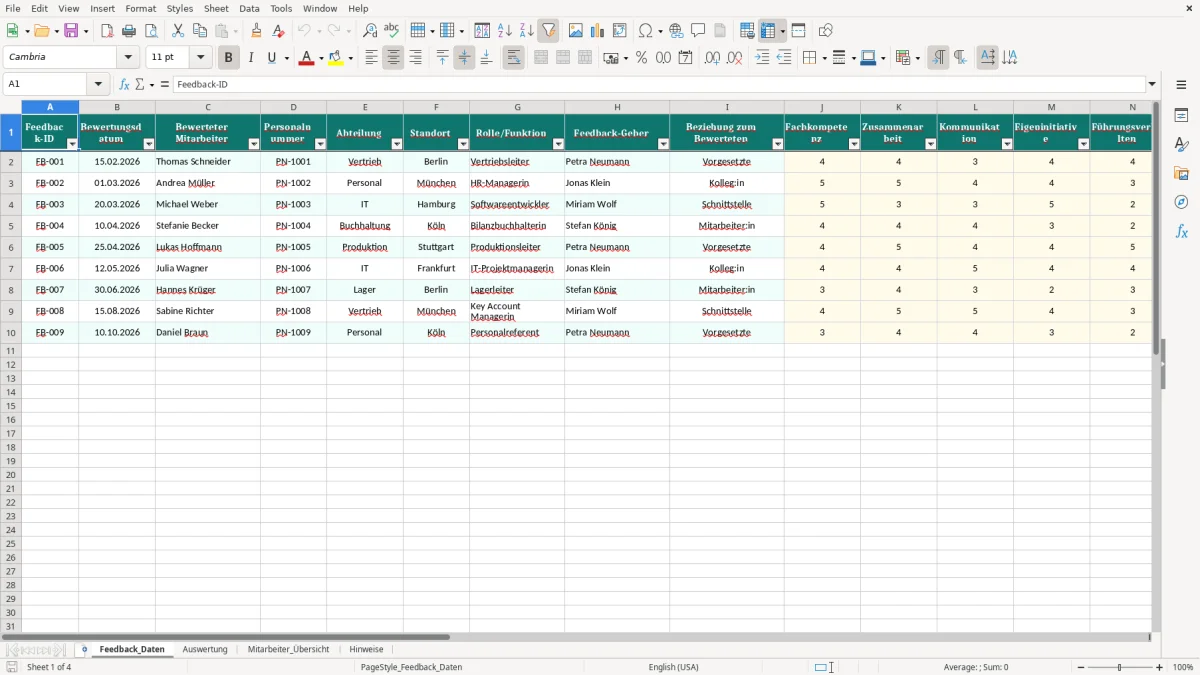Screen dimensions: 1200x675
Task: Open the Cambria font name dropdown
Action: [128, 58]
